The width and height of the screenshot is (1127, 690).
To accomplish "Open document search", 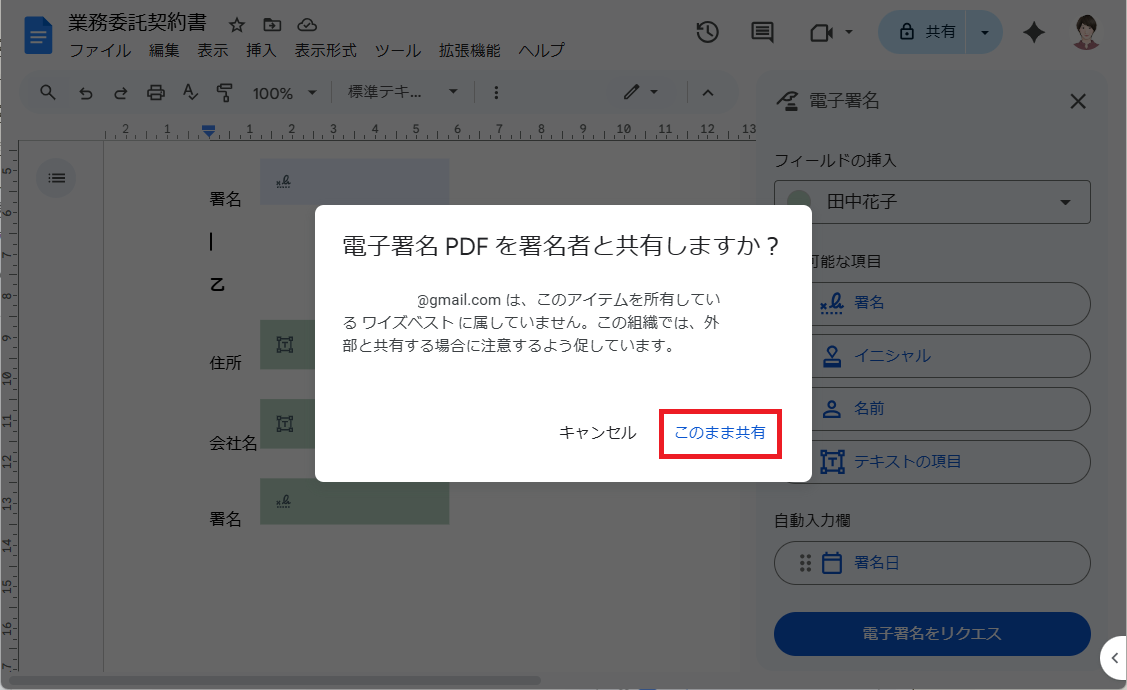I will [x=47, y=92].
